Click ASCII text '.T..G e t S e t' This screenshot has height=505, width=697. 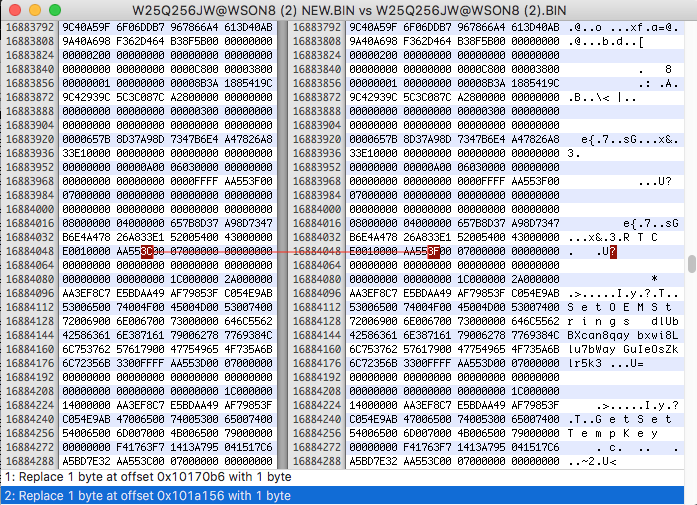click(x=620, y=419)
